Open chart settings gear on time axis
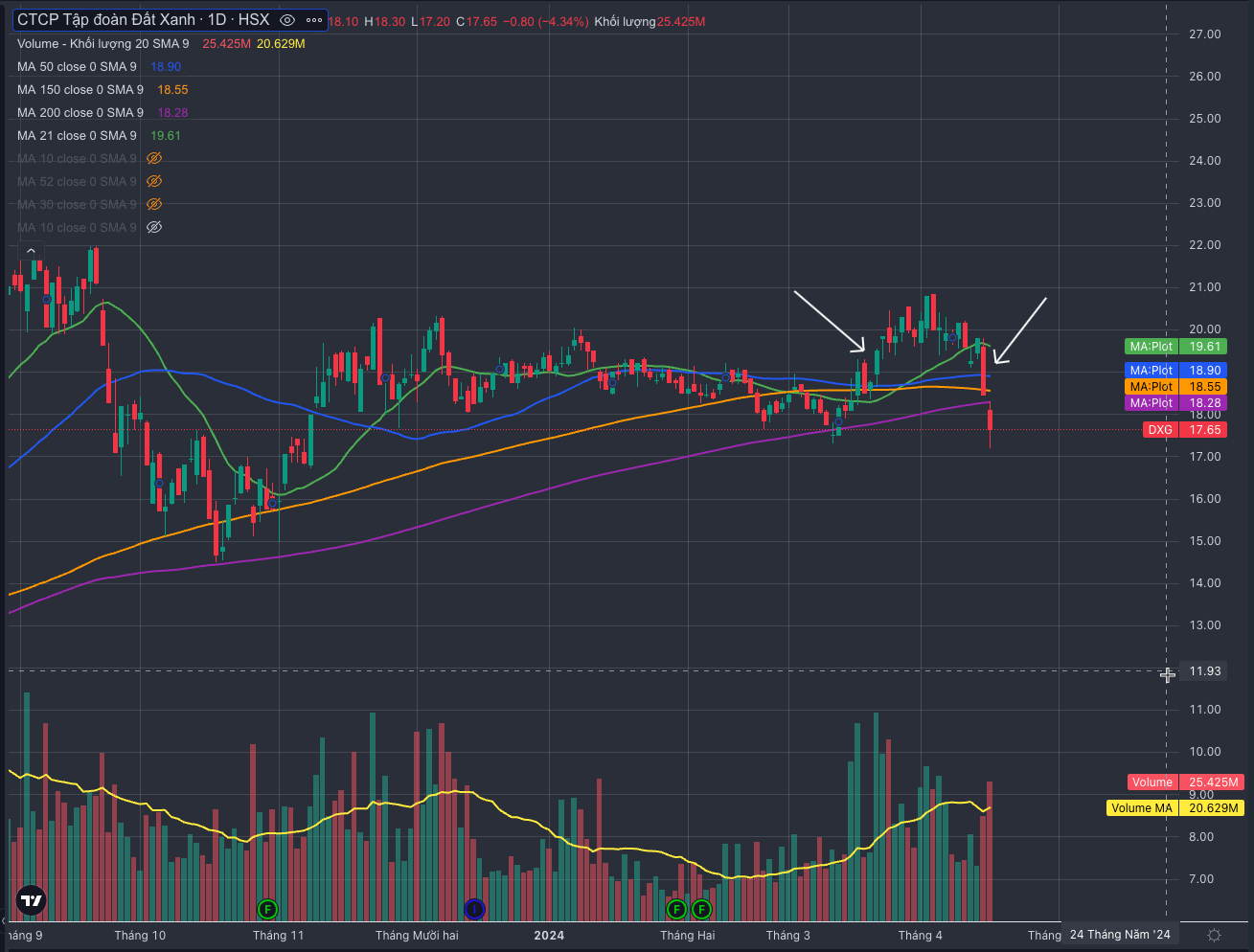This screenshot has width=1254, height=952. 1214,935
